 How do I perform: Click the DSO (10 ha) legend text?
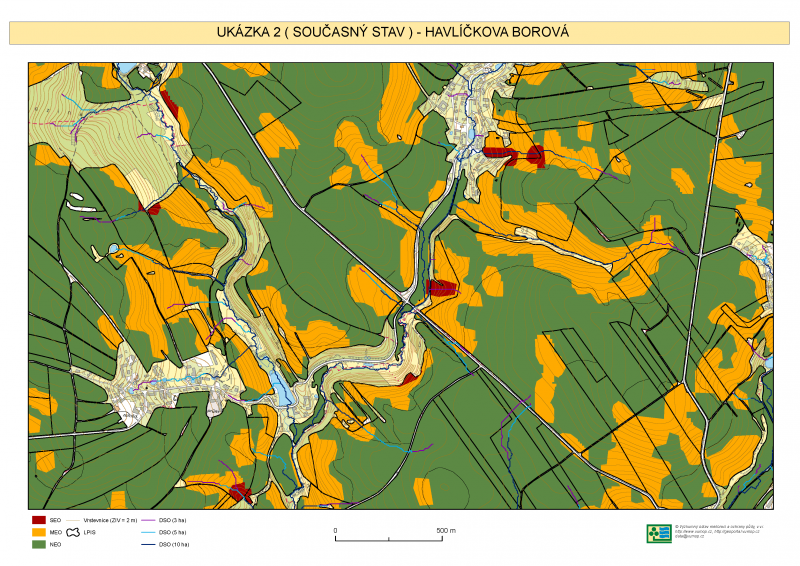[x=173, y=544]
